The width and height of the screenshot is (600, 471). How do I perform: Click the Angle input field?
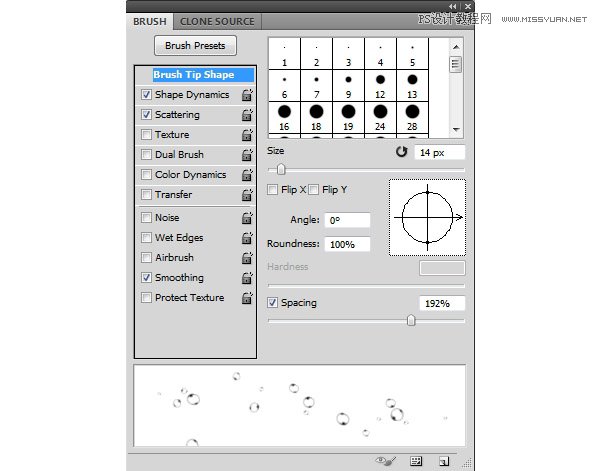(x=347, y=220)
